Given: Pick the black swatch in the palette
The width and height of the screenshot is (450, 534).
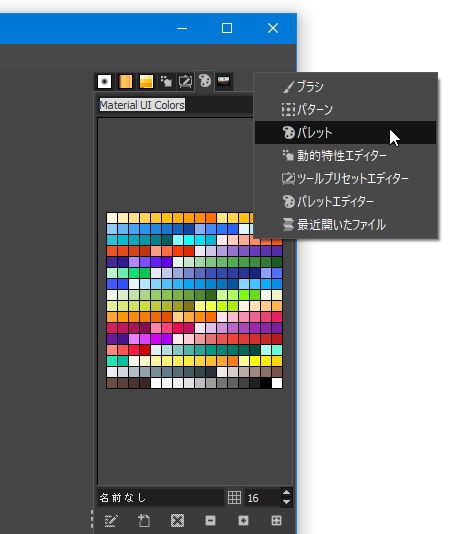Looking at the screenshot, I should [266, 383].
